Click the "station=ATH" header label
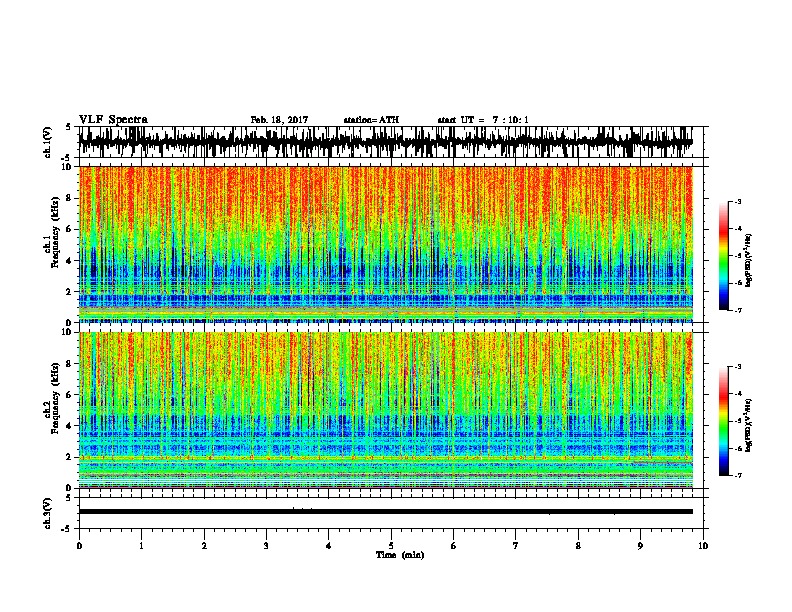 point(371,120)
